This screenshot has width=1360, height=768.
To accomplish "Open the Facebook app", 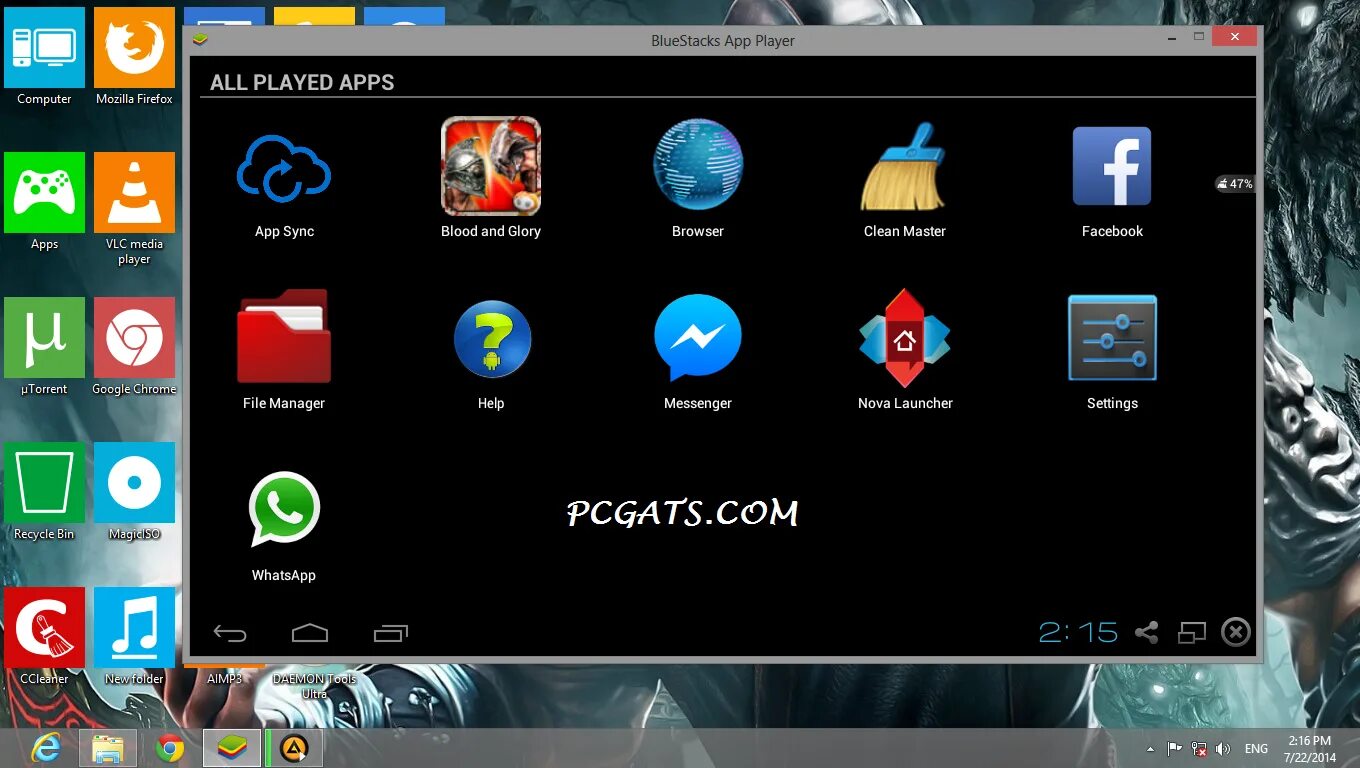I will pos(1112,166).
